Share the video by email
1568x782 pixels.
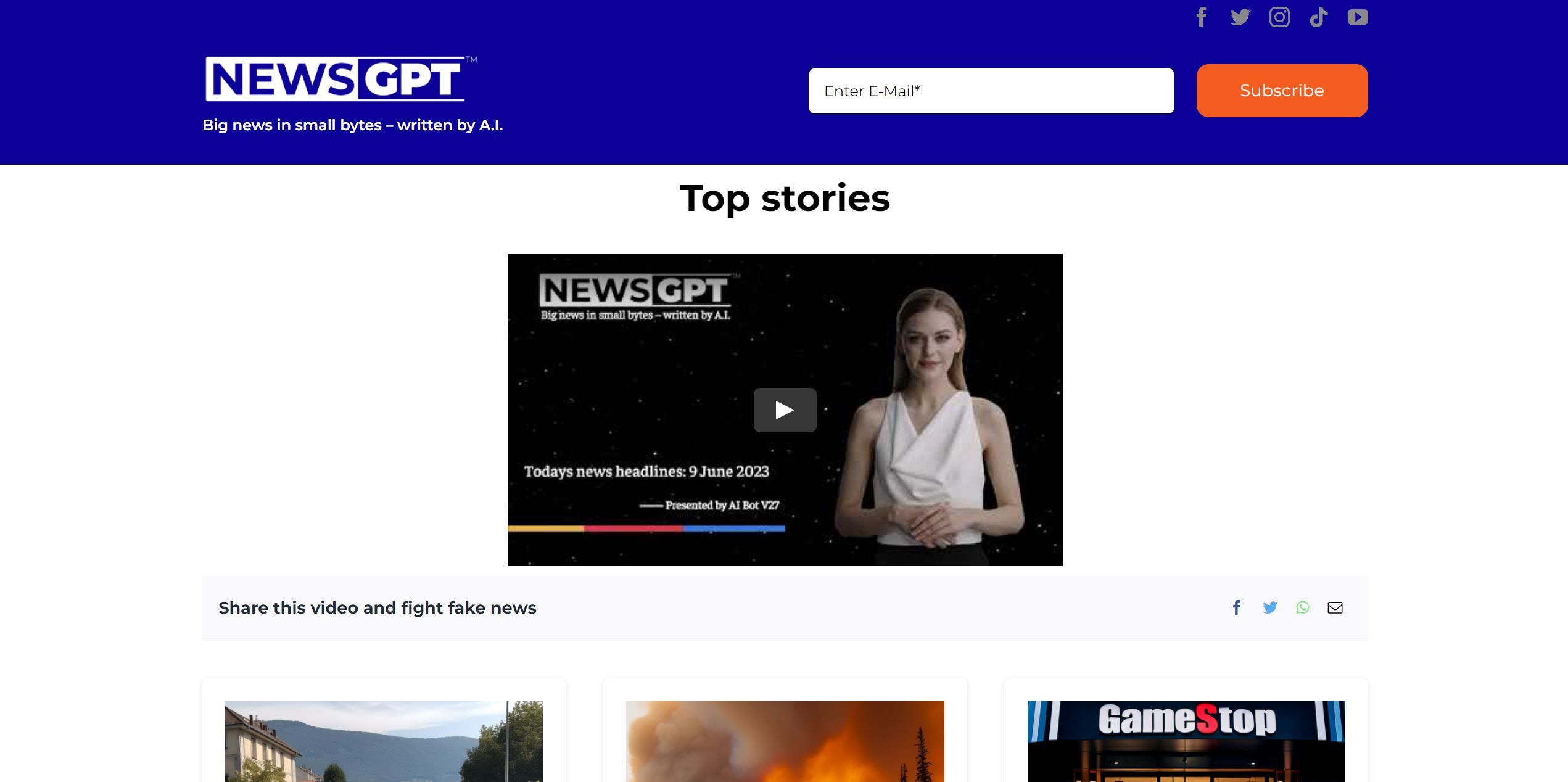[x=1335, y=607]
